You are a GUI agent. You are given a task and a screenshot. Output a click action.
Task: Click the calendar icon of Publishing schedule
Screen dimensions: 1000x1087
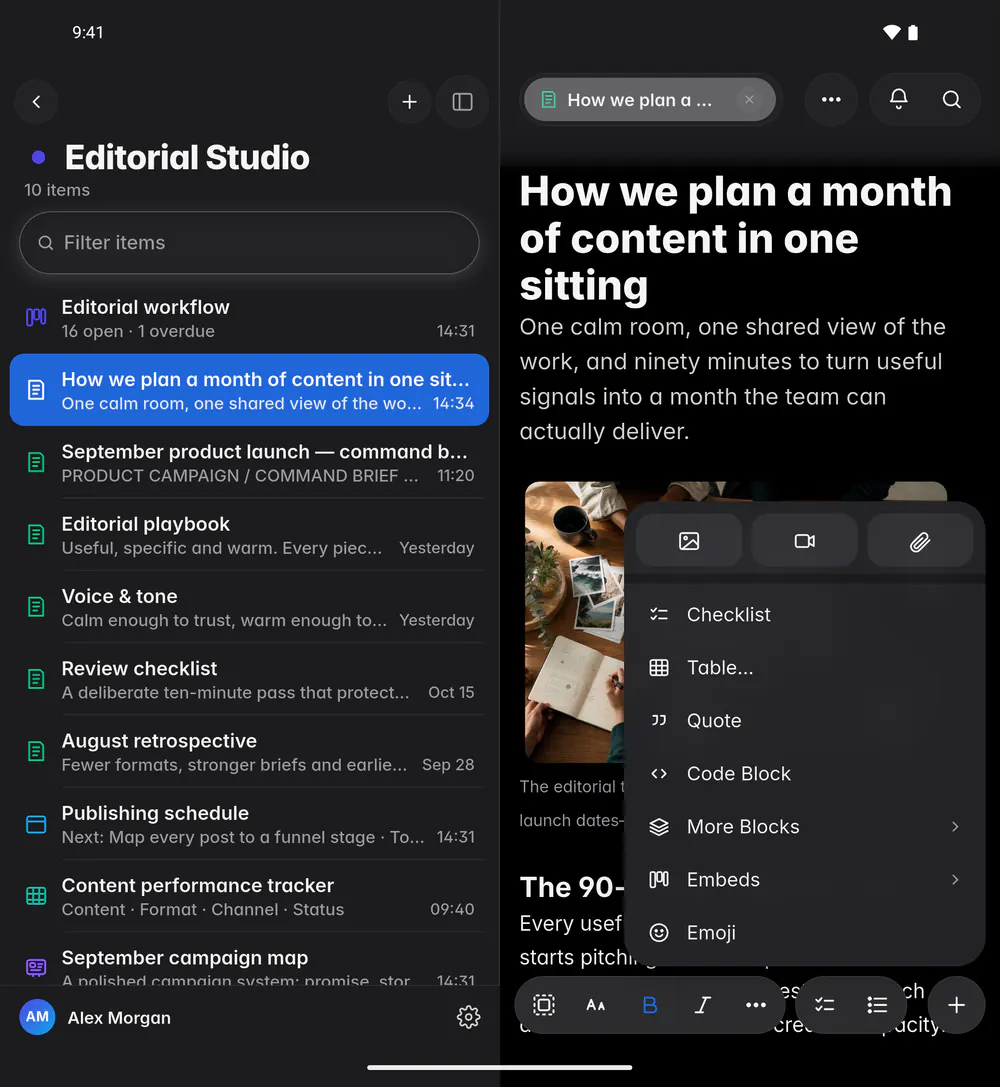pos(36,824)
